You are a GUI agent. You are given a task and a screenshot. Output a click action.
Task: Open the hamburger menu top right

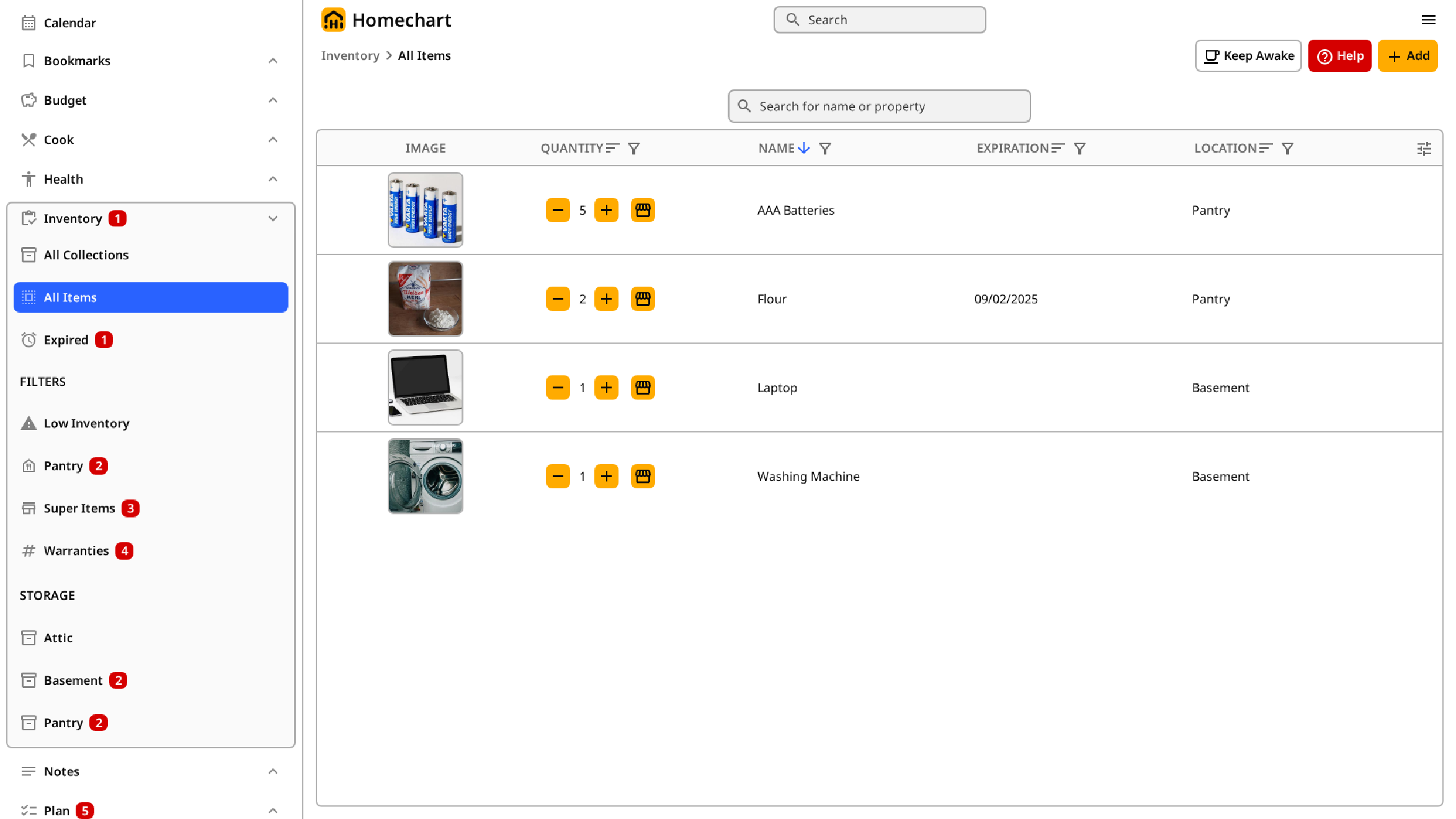pyautogui.click(x=1429, y=19)
